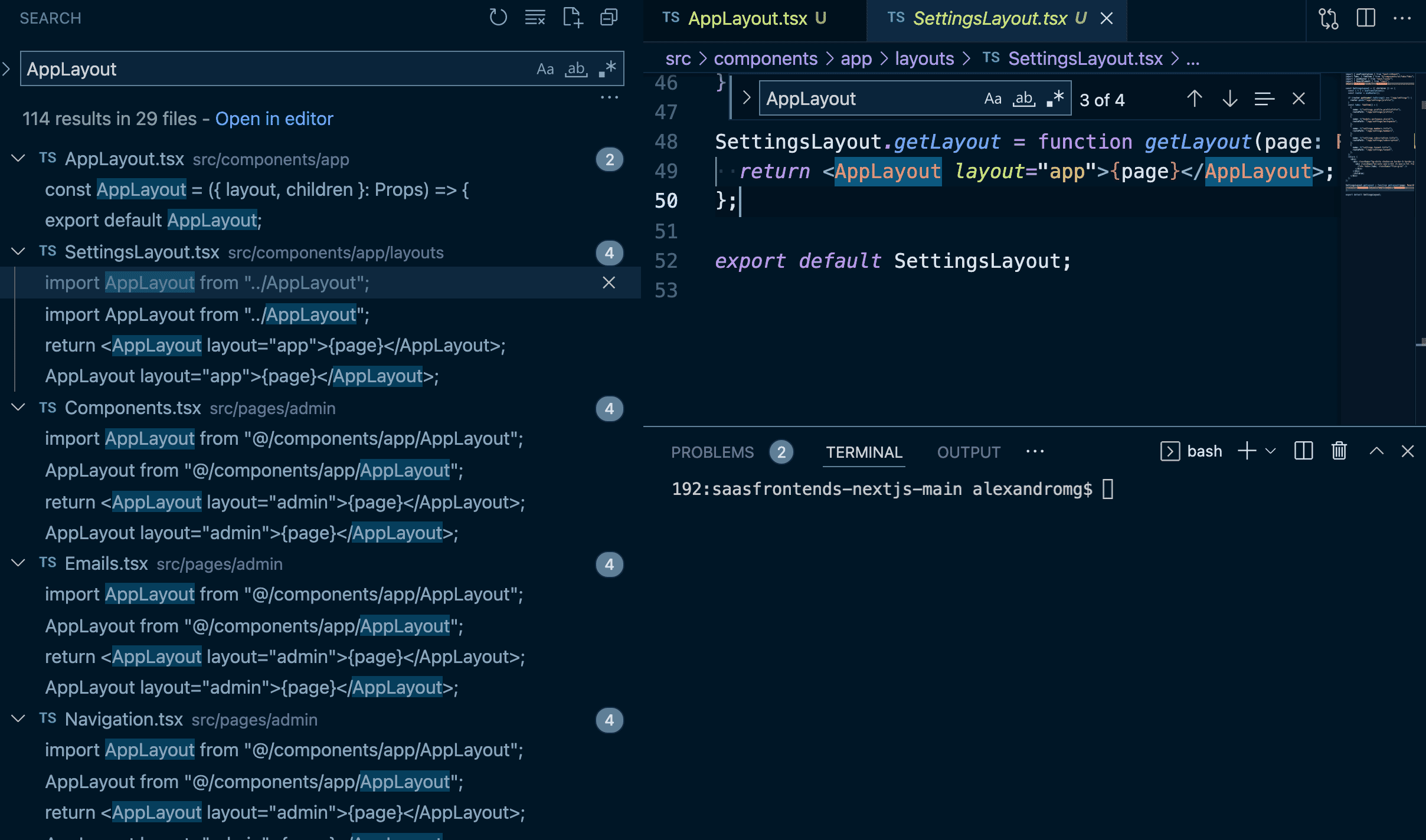This screenshot has width=1426, height=840.
Task: Open changes compare icon in editor toolbar
Action: pyautogui.click(x=1329, y=18)
